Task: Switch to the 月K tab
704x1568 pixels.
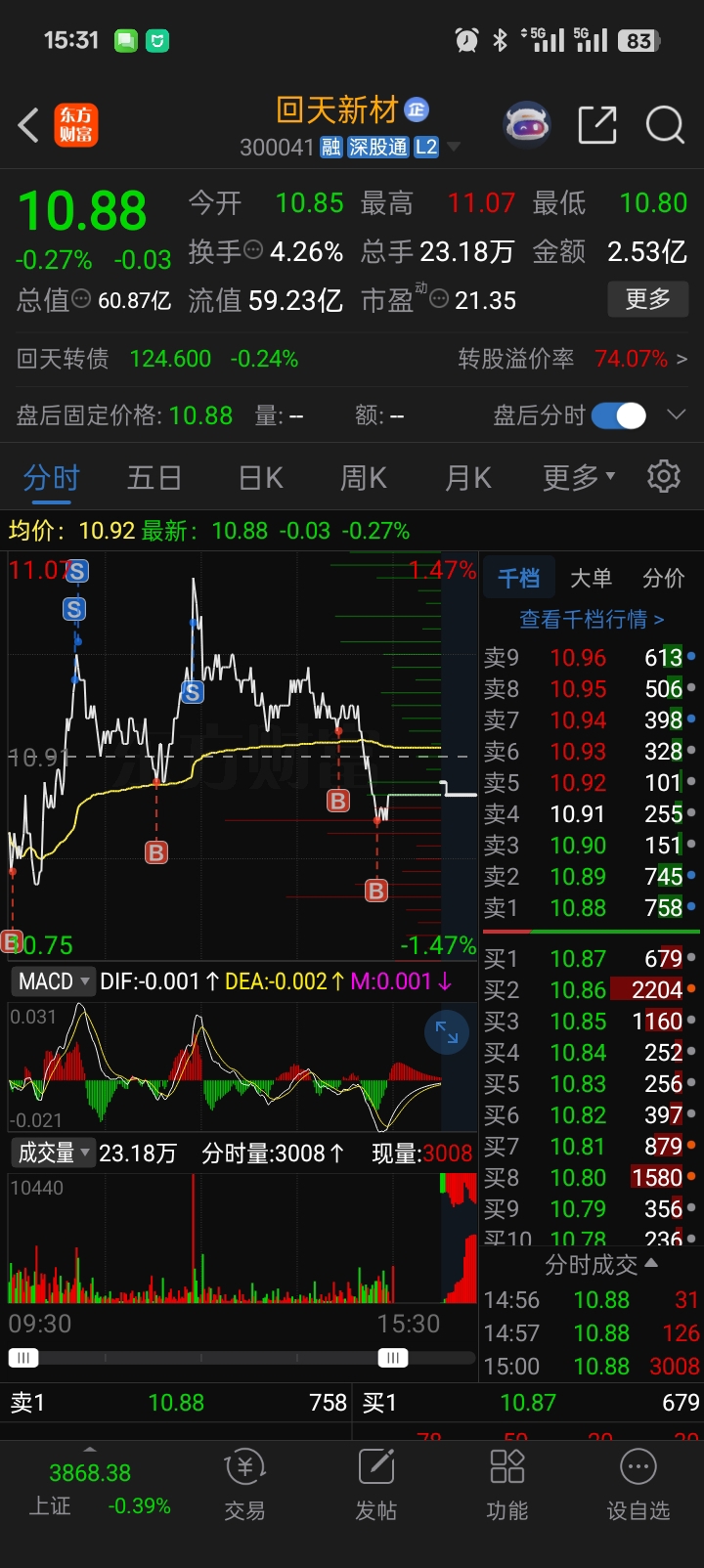Action: point(468,477)
